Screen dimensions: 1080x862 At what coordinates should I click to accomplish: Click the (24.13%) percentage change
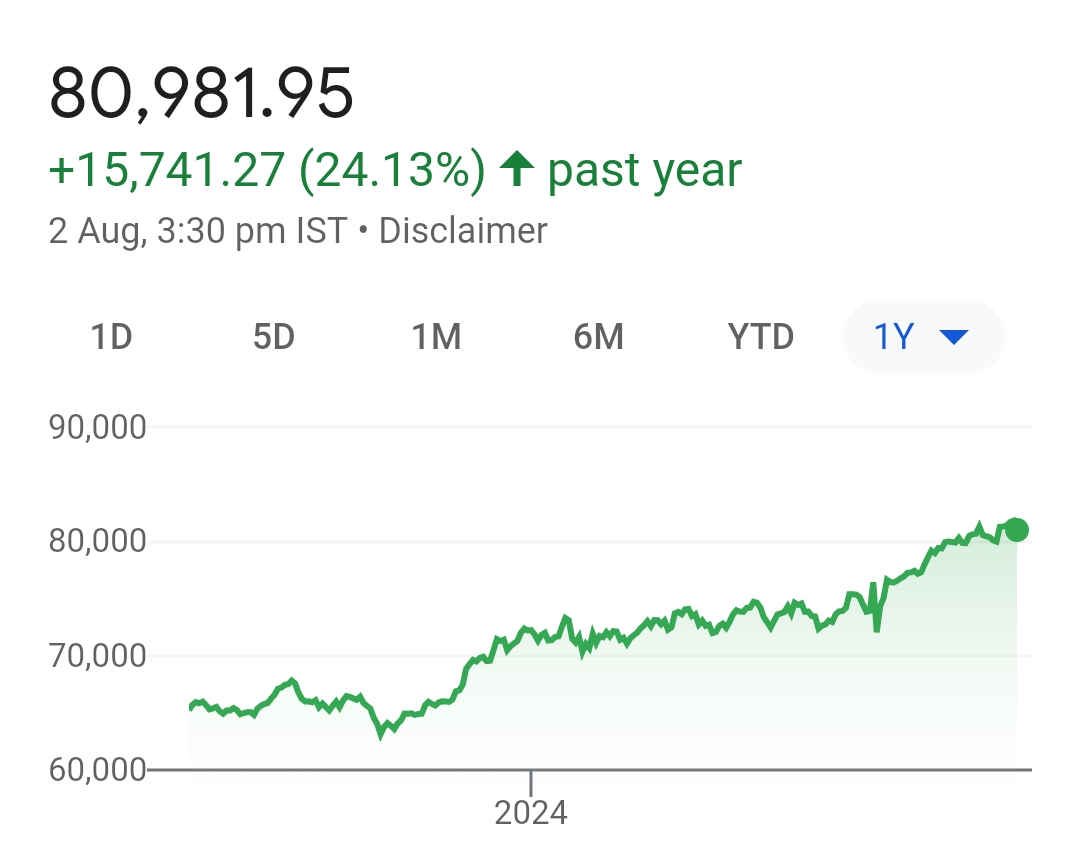tap(393, 170)
